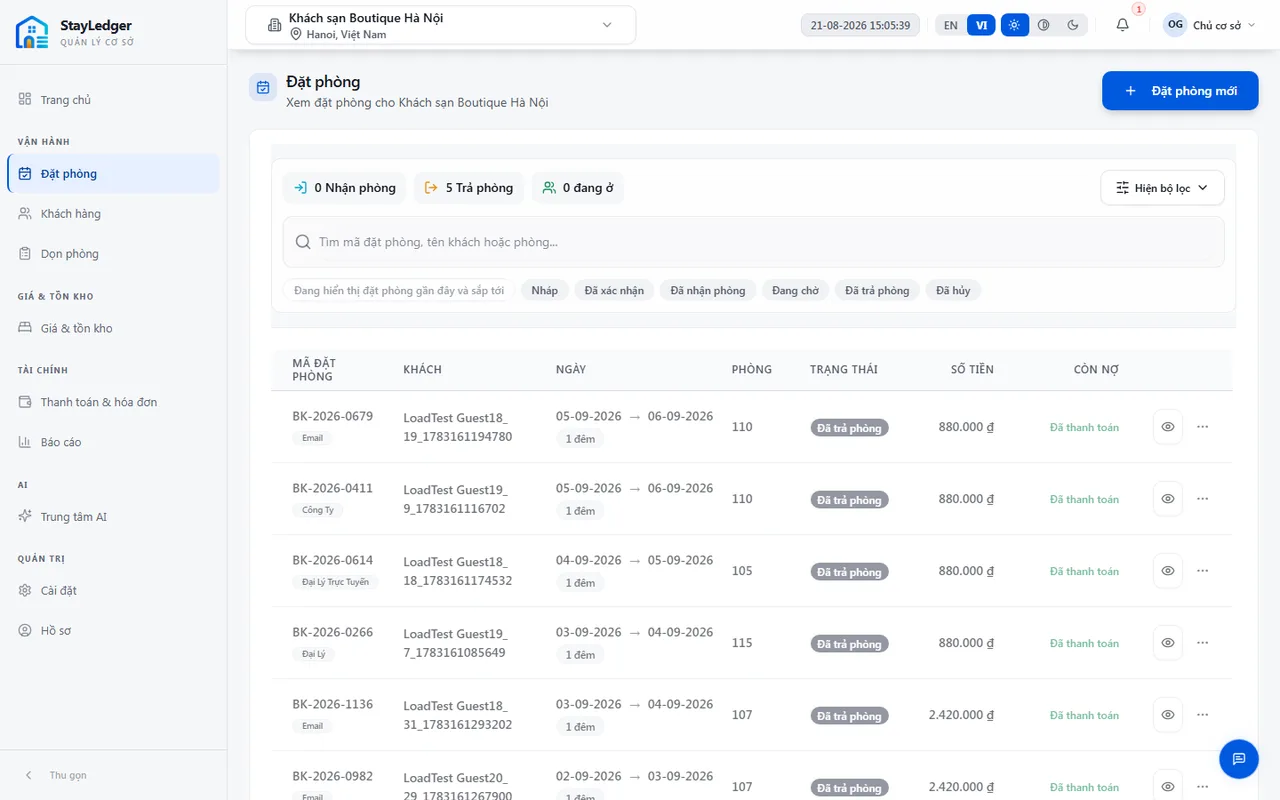The height and width of the screenshot is (800, 1280).
Task: Open Trung tâm AI in the sidebar
Action: coord(113,517)
